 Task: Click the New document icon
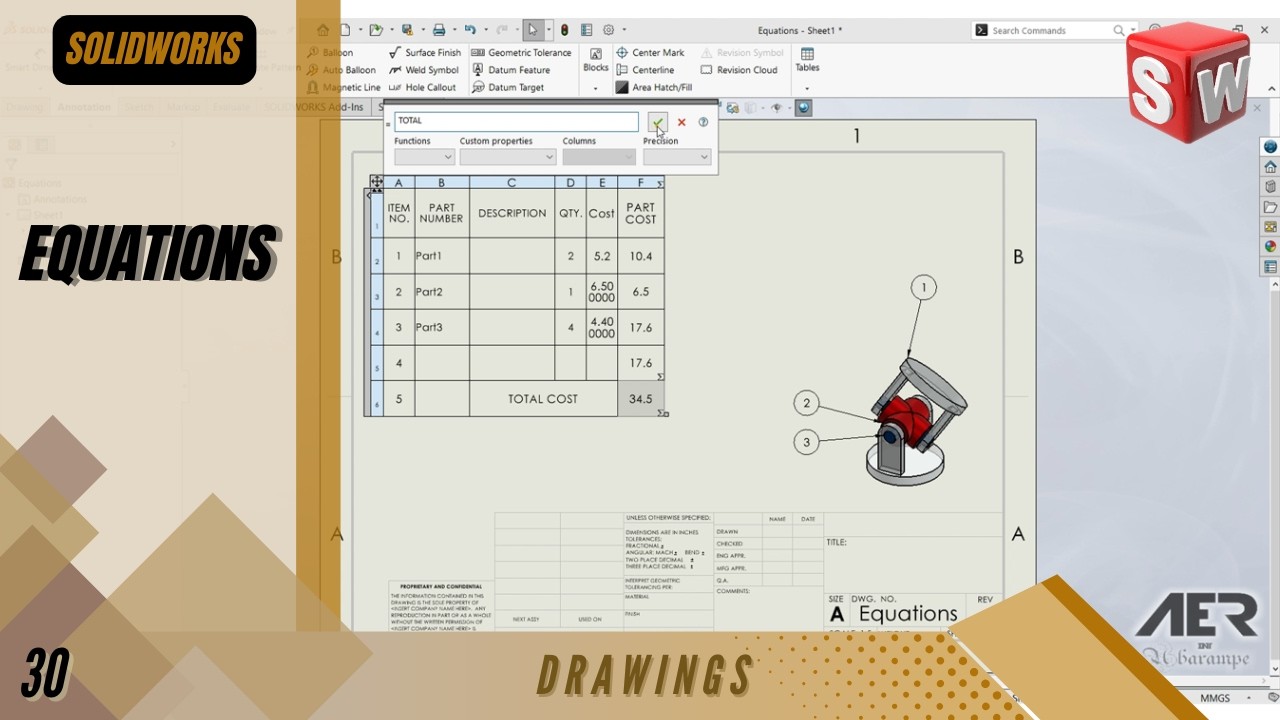[345, 30]
